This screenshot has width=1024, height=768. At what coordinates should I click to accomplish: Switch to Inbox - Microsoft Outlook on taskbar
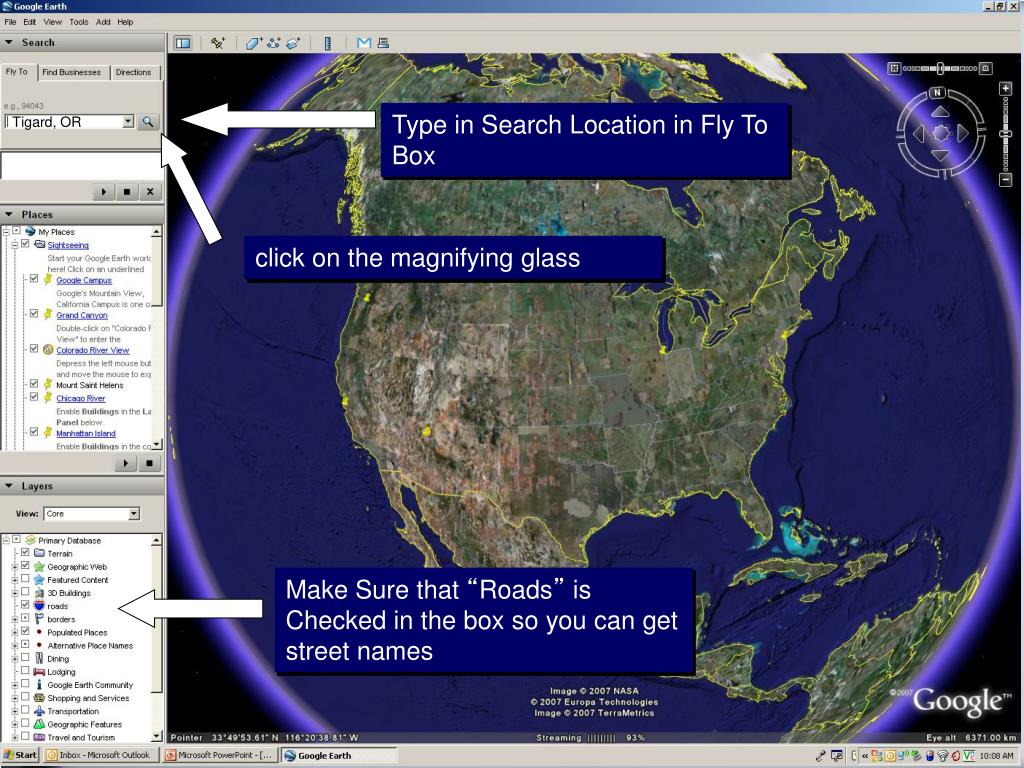(99, 755)
